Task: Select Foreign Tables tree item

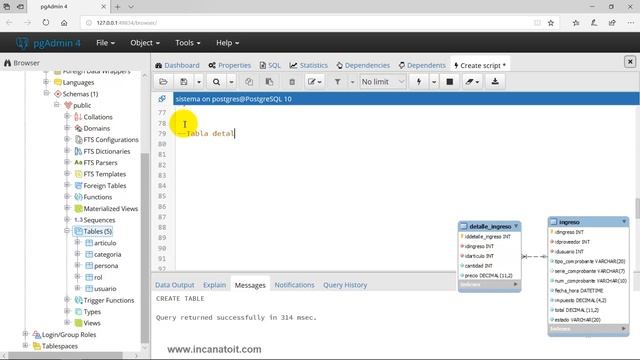Action: [x=104, y=185]
